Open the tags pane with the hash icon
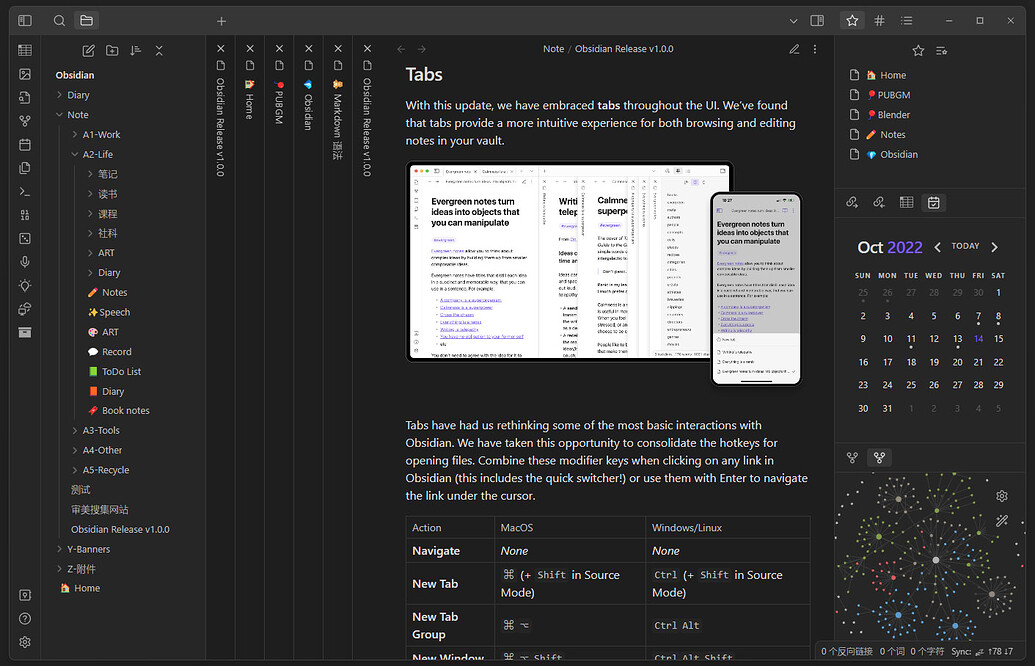 click(879, 20)
